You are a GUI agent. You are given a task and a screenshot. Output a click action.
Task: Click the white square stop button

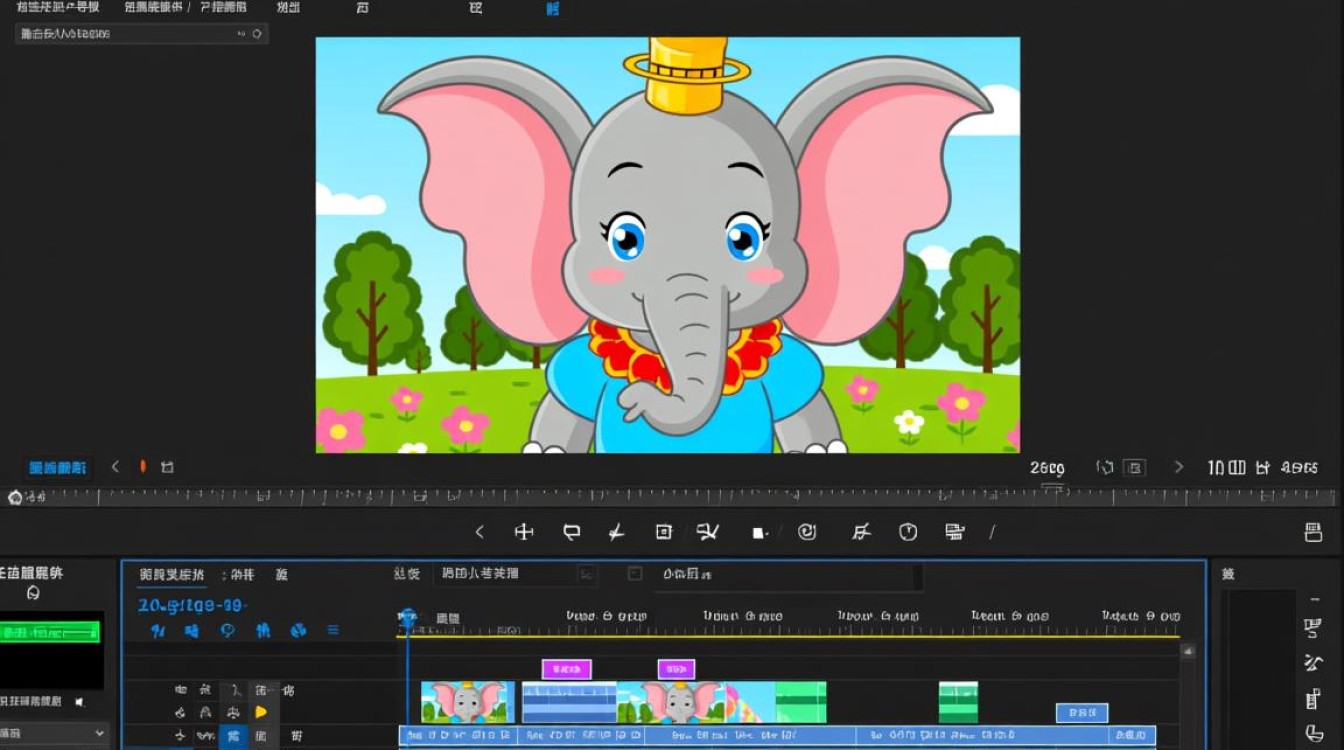pos(759,533)
